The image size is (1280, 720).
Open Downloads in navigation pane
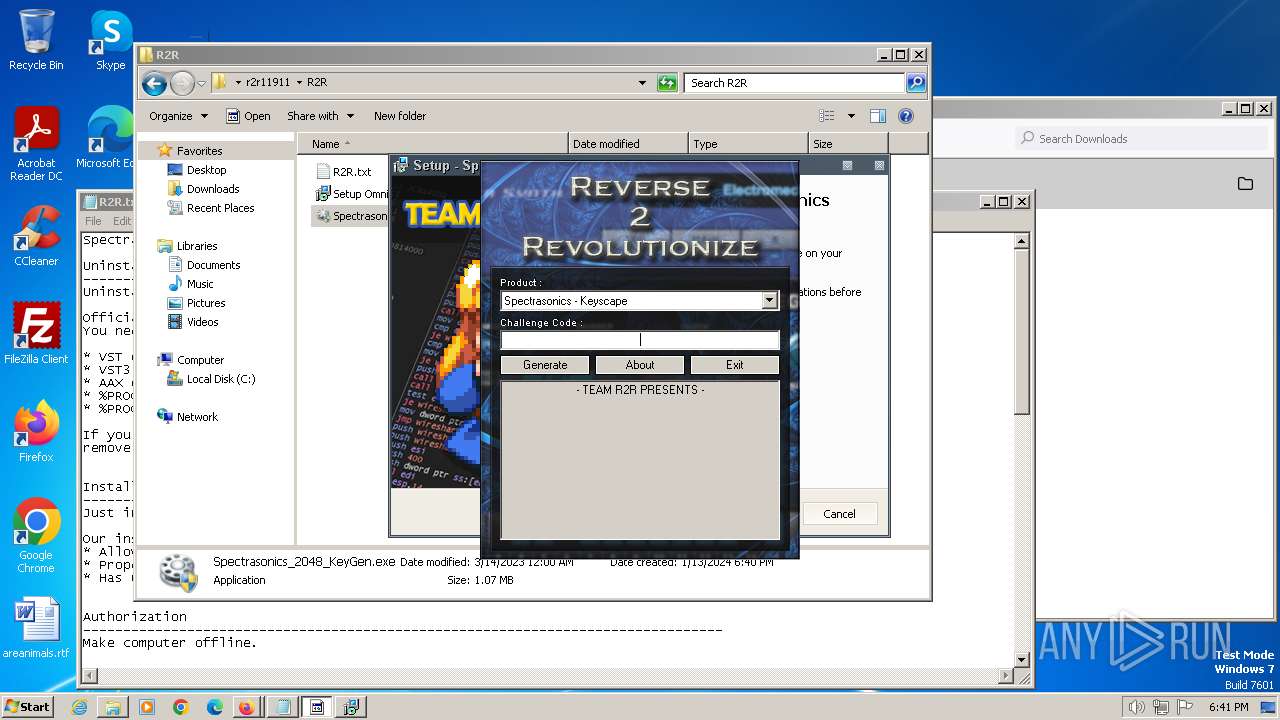click(x=213, y=189)
